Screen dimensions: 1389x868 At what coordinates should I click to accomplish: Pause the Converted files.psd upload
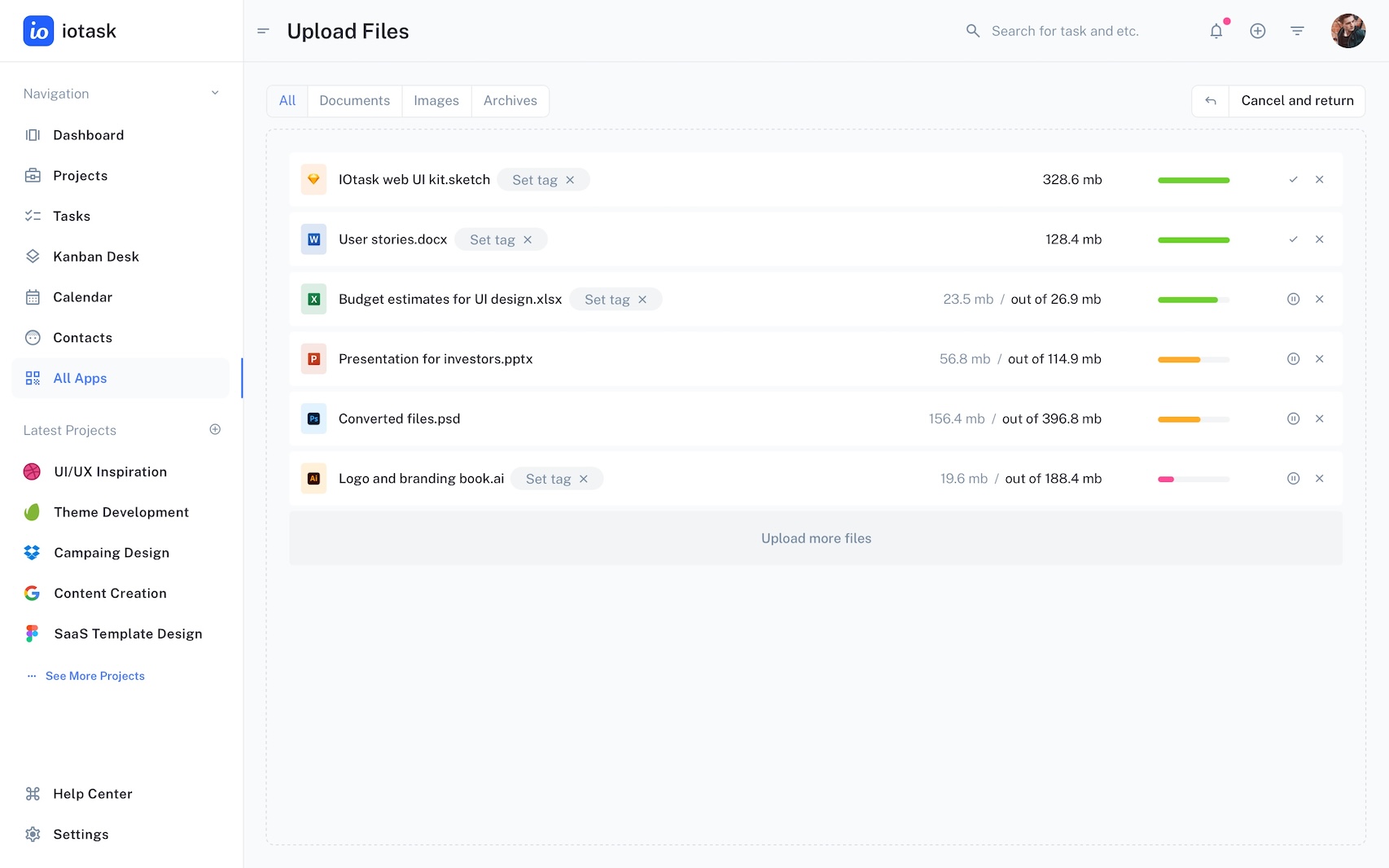[x=1293, y=419]
